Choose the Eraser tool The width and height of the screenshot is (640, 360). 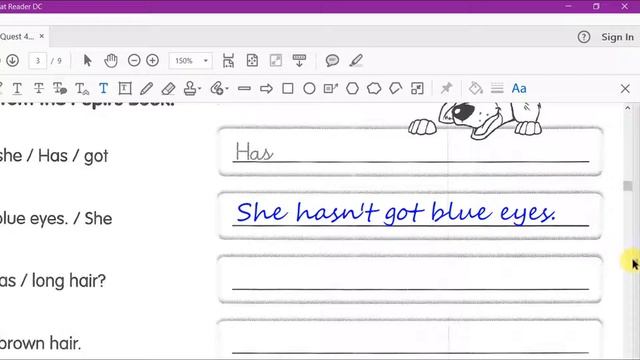(168, 89)
